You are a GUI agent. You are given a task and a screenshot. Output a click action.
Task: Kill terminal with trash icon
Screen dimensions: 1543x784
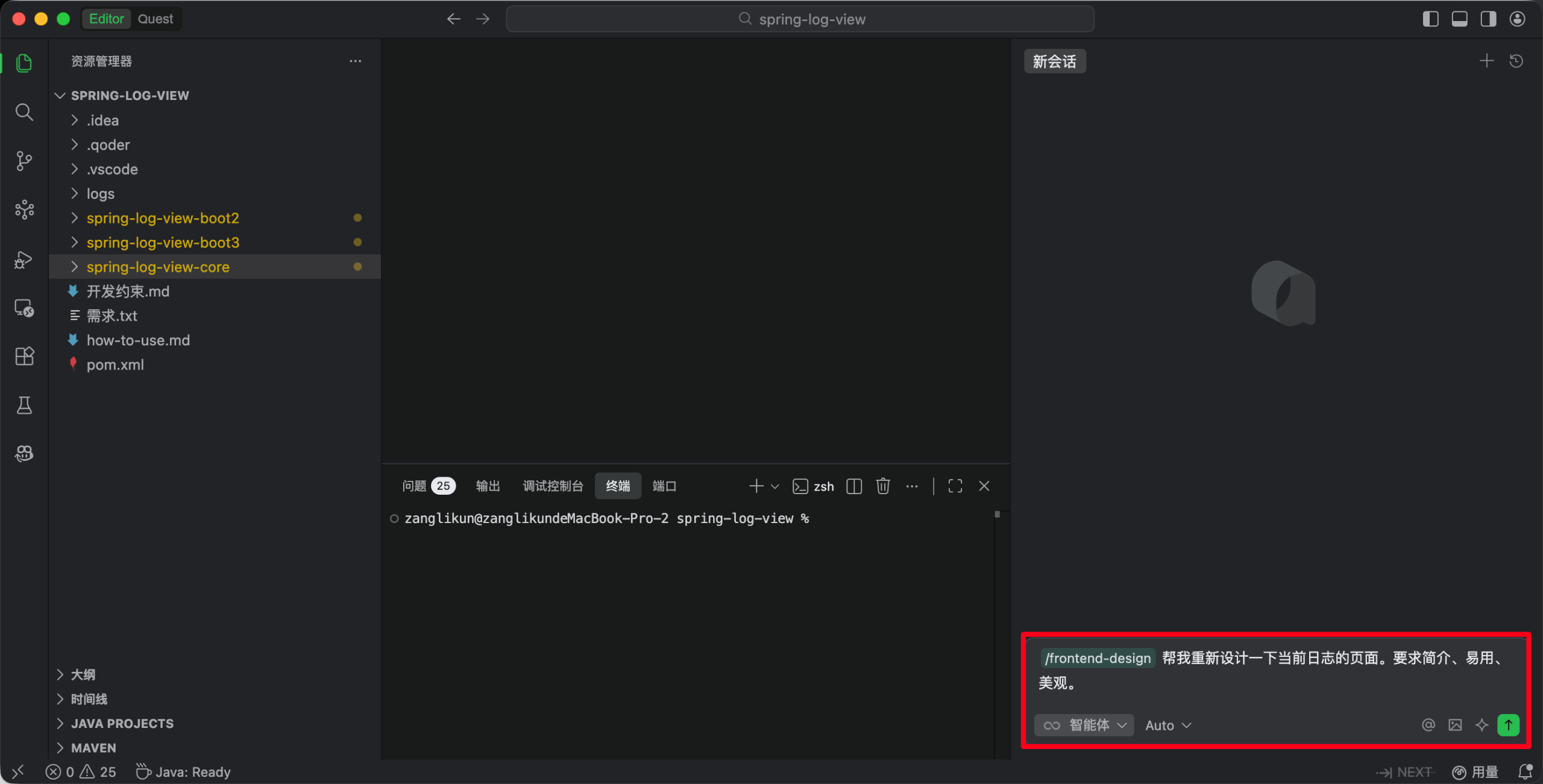click(x=882, y=486)
